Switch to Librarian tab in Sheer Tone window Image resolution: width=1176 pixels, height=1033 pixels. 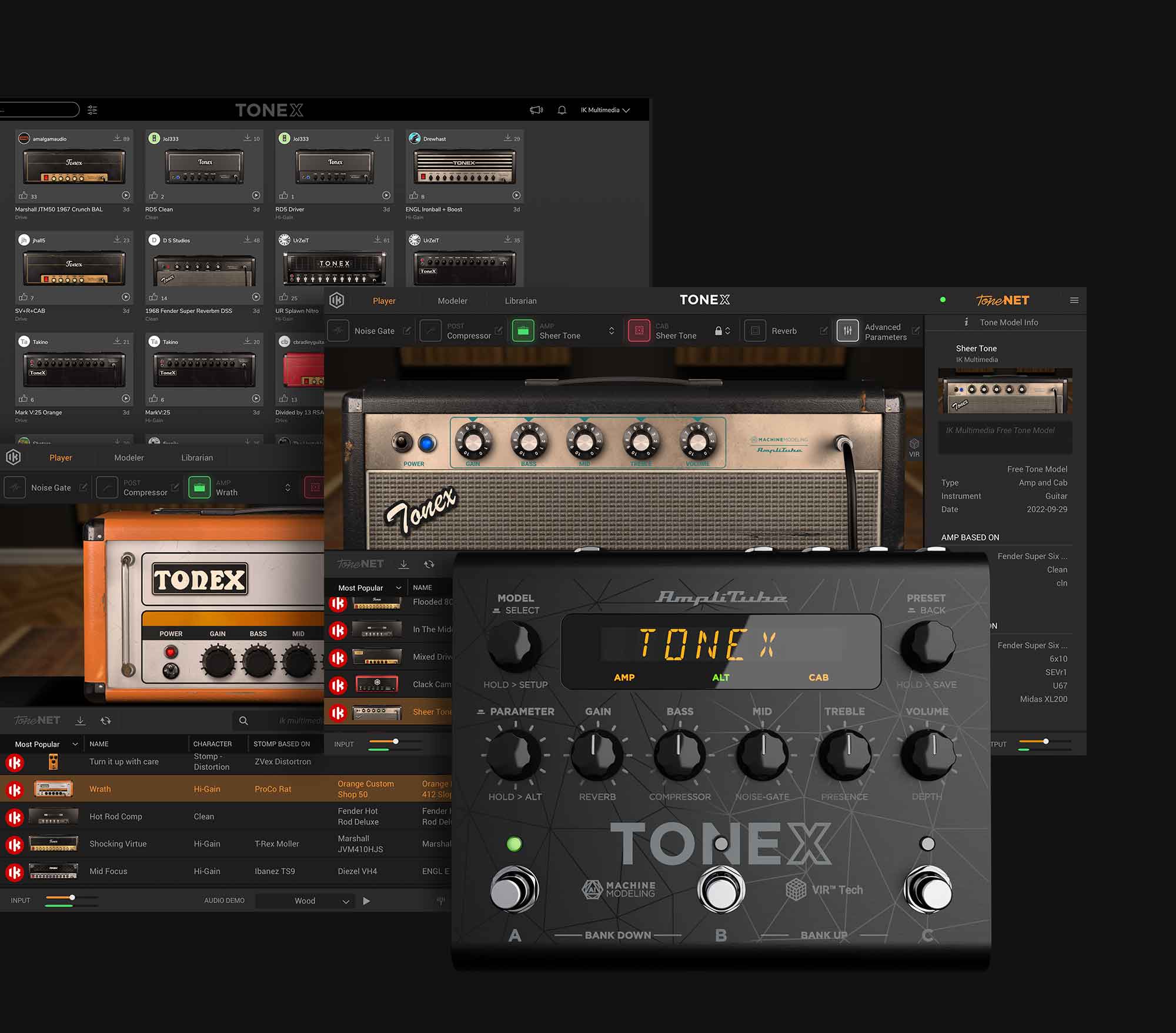point(520,301)
